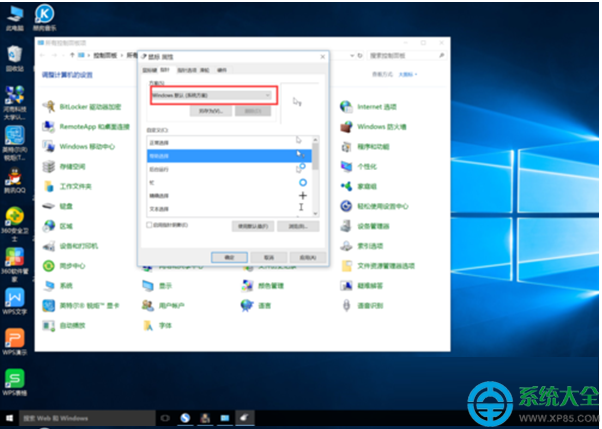Switch to the Buttons (鼠标键) tab
The height and width of the screenshot is (429, 602).
click(x=149, y=70)
